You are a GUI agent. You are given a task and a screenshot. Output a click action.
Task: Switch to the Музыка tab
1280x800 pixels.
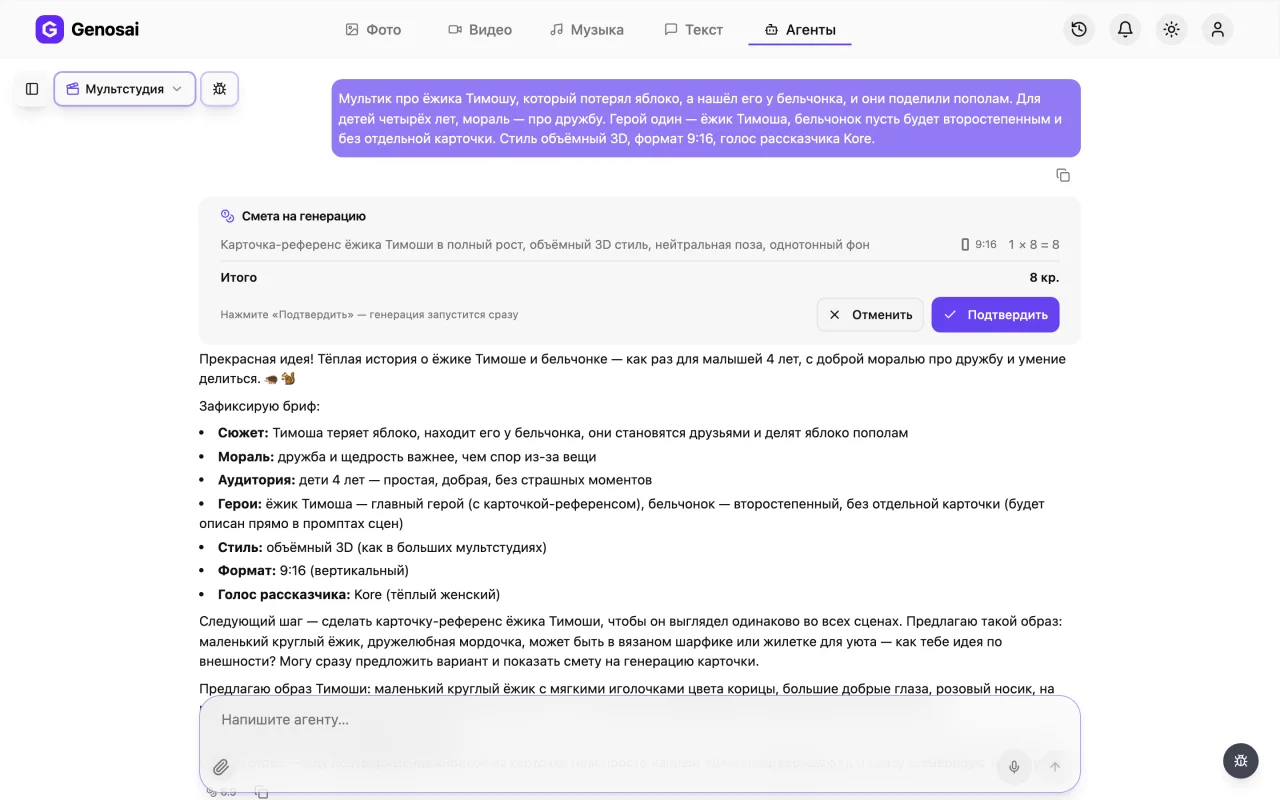coord(587,30)
